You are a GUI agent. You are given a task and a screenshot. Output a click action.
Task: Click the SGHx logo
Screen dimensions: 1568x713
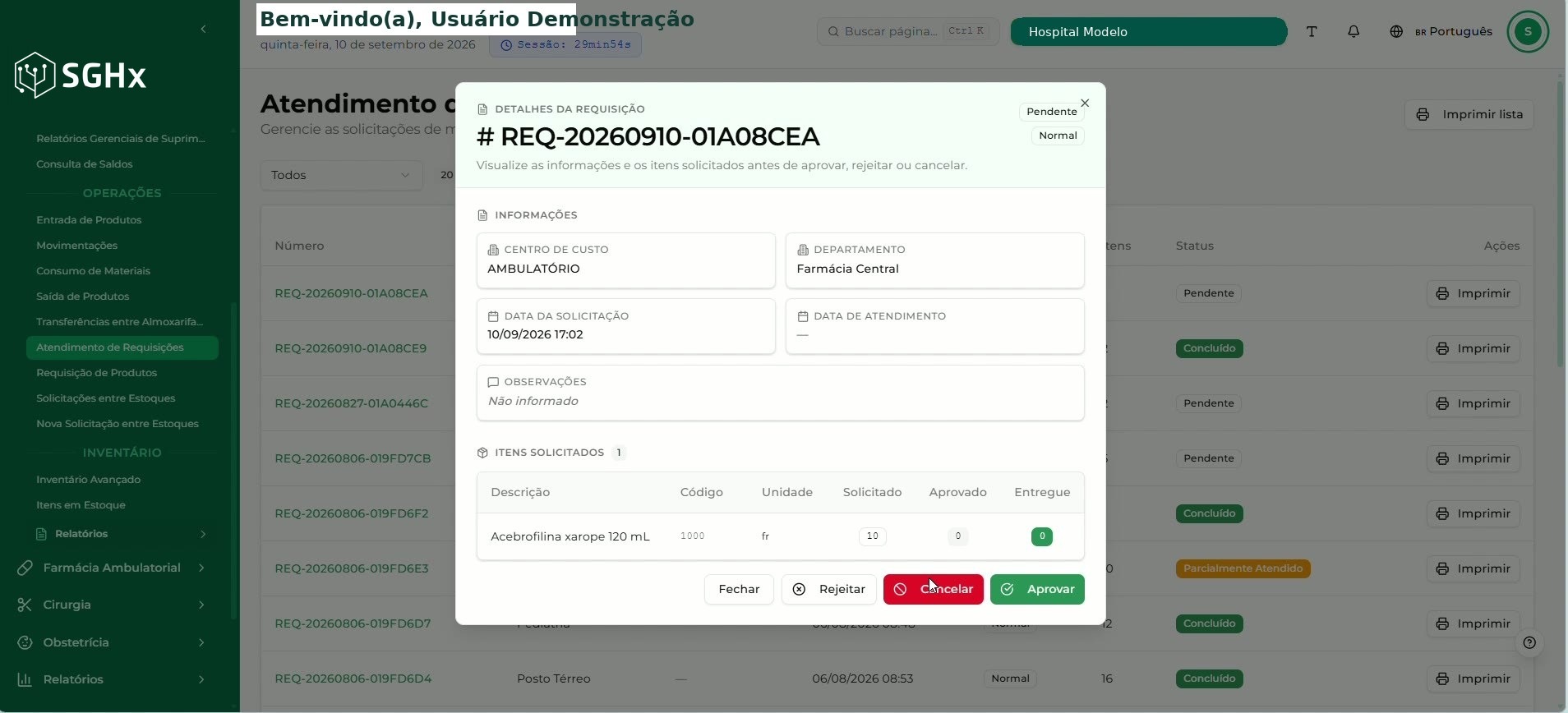tap(81, 76)
